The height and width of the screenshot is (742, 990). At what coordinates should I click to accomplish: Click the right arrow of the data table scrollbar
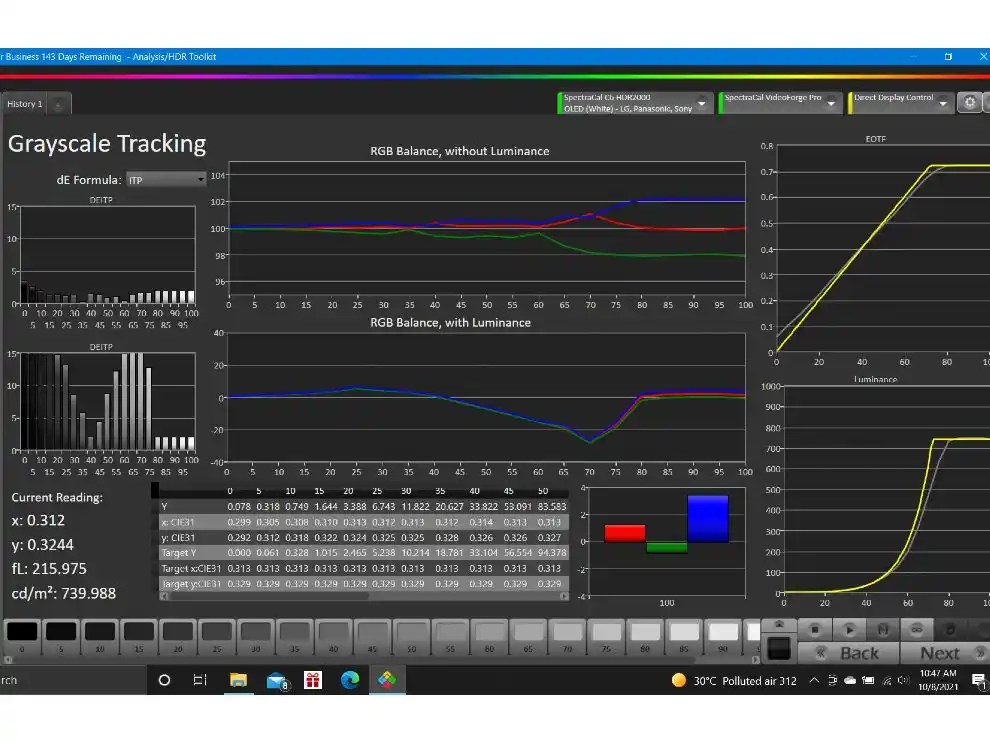coord(564,595)
